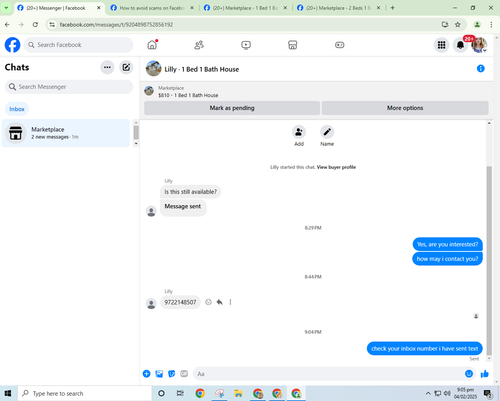This screenshot has height=401, width=500.
Task: Open the Marketplace chat in list
Action: coord(66,133)
